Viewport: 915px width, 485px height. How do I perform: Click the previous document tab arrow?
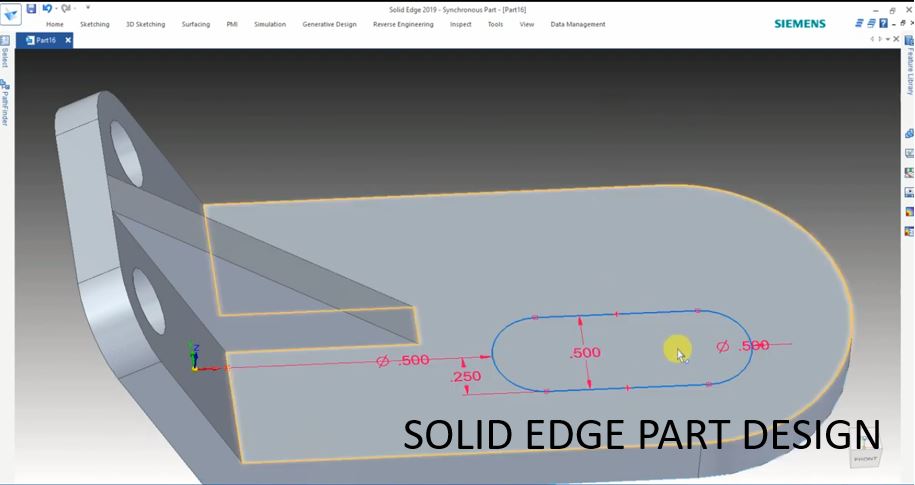point(872,40)
